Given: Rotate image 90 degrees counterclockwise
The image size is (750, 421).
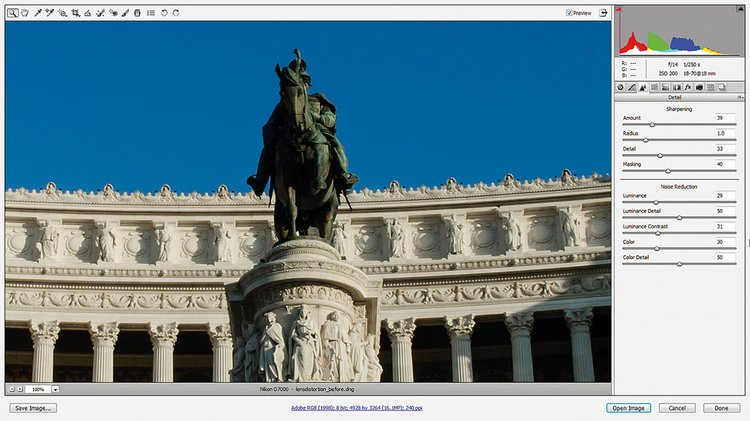Looking at the screenshot, I should coord(164,13).
